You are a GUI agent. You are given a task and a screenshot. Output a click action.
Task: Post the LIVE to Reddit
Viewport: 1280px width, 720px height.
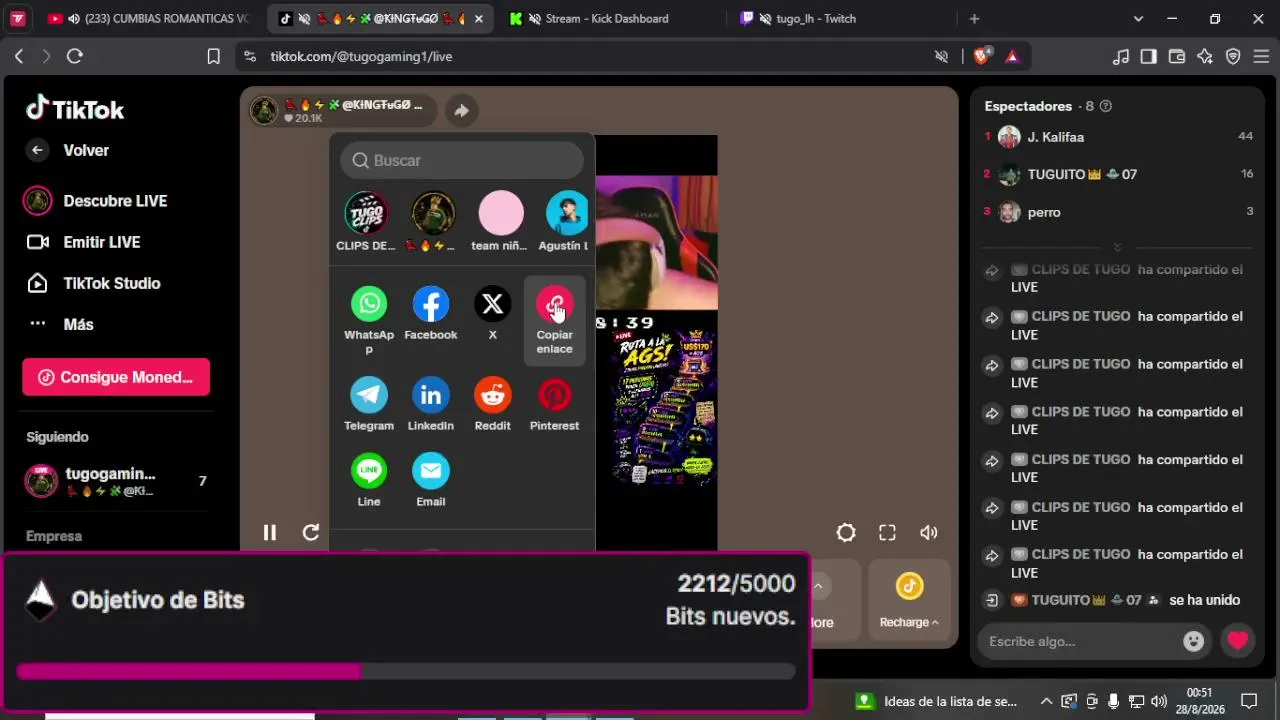(492, 404)
